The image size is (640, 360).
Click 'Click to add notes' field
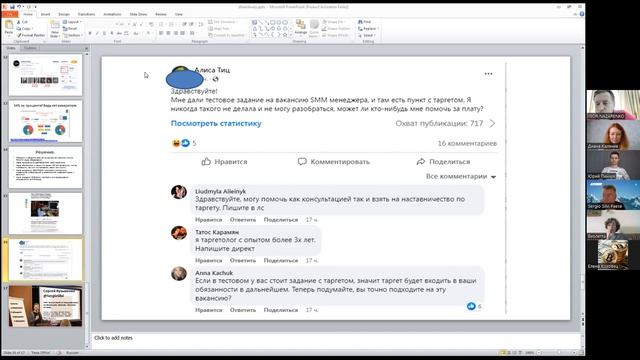coord(337,340)
